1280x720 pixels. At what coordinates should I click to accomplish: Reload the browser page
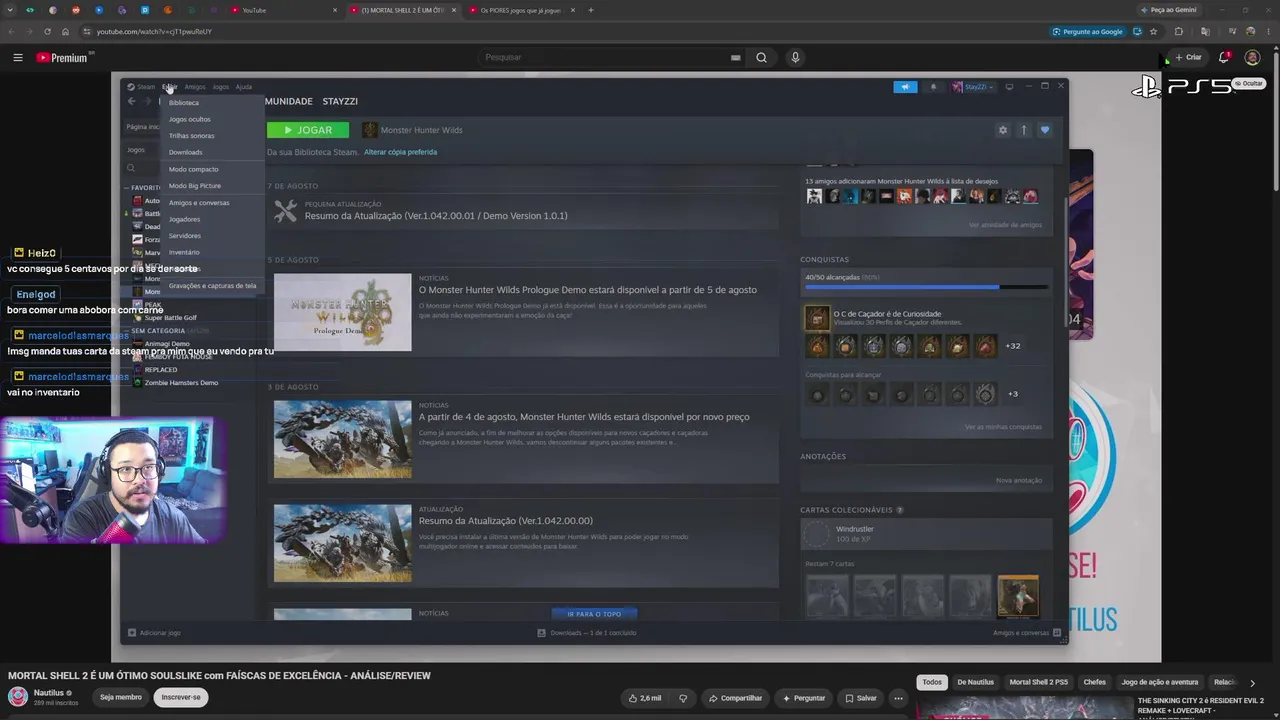point(47,31)
